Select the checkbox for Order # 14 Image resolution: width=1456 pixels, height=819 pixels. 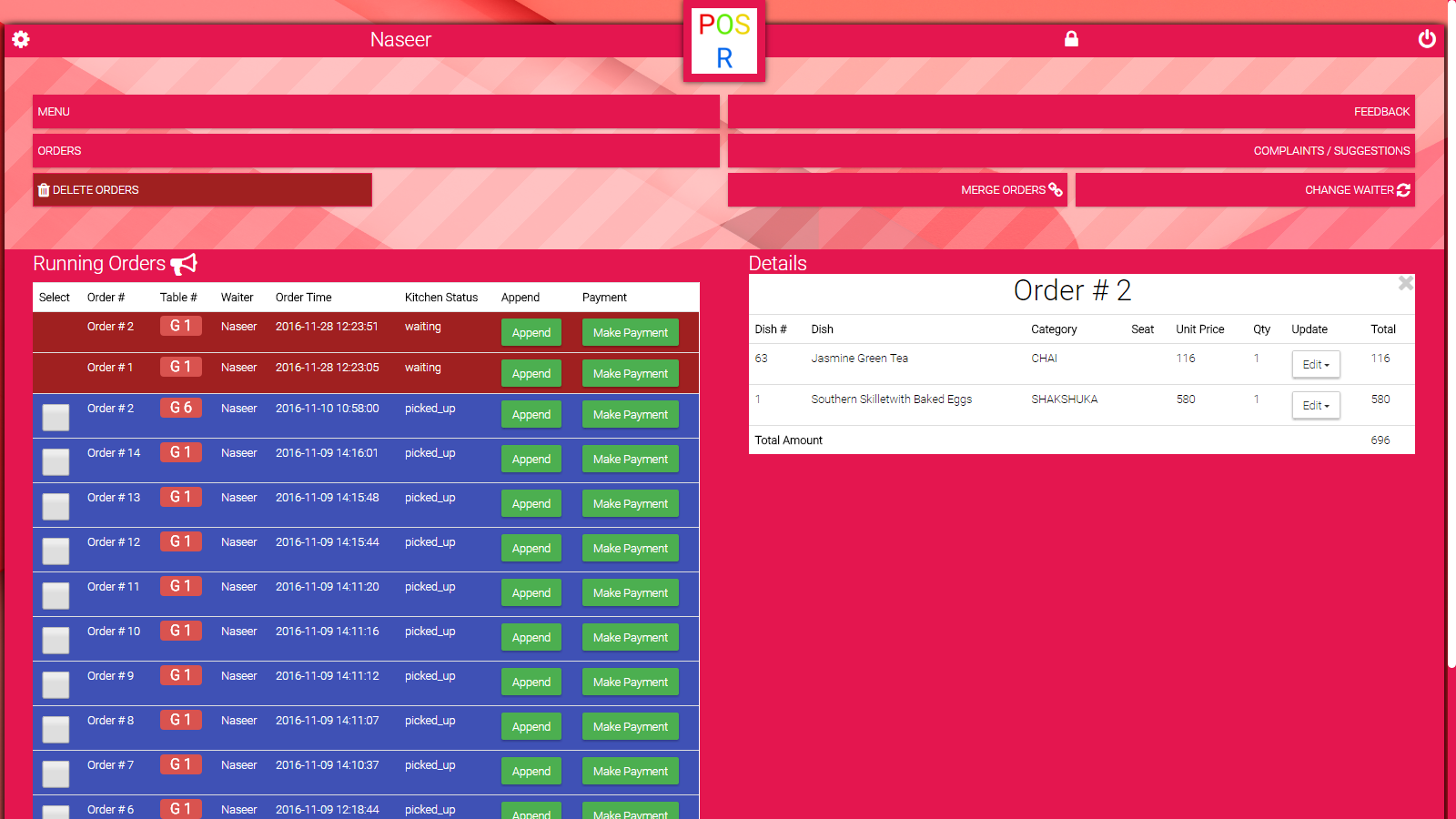(x=56, y=462)
